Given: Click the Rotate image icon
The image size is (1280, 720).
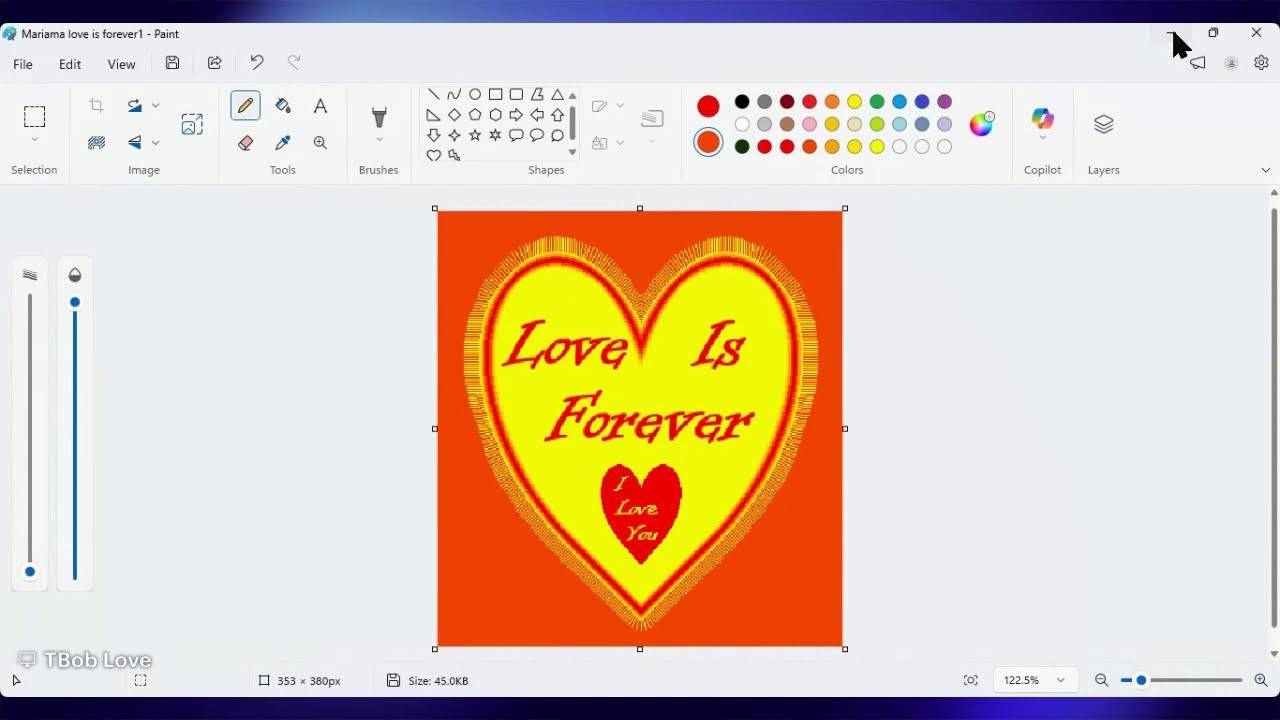Looking at the screenshot, I should coord(135,106).
